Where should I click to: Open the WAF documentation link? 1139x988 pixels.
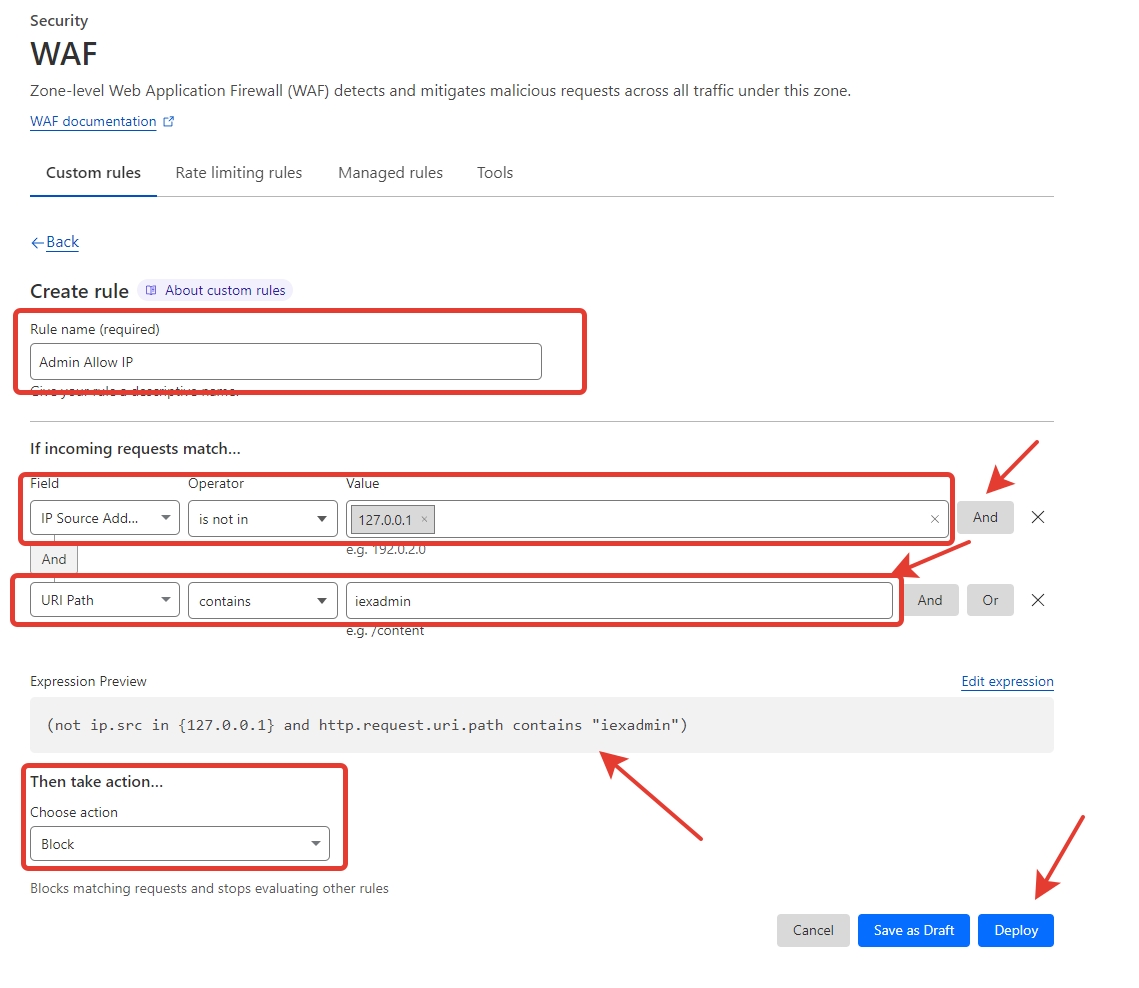click(x=93, y=122)
